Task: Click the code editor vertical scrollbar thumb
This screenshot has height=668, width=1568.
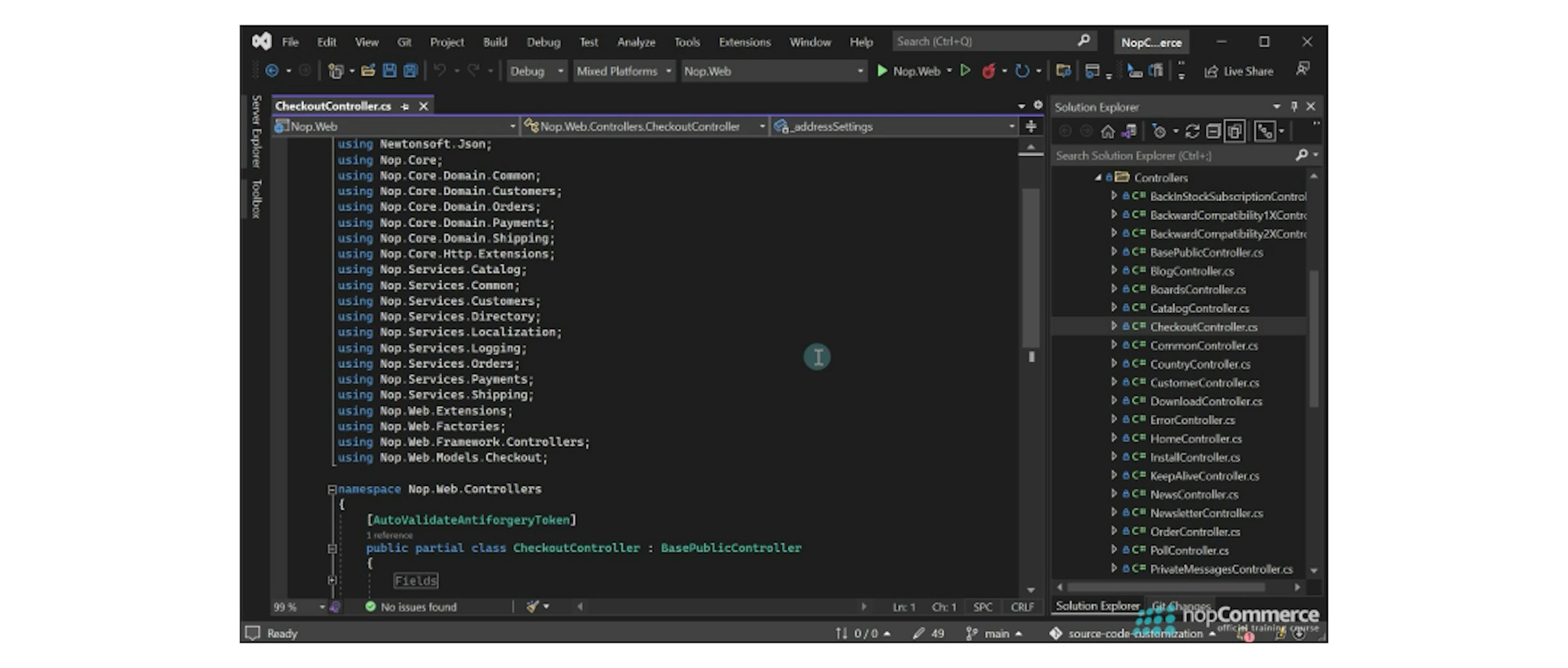Action: pyautogui.click(x=1031, y=268)
